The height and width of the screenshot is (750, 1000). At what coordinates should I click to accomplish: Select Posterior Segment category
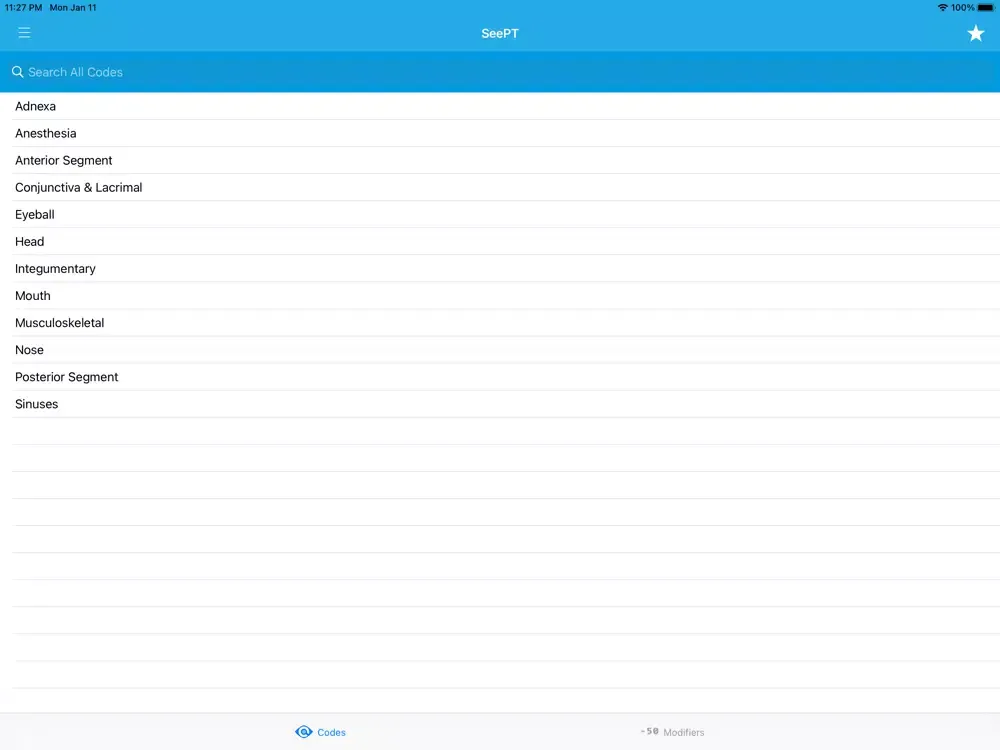[500, 378]
